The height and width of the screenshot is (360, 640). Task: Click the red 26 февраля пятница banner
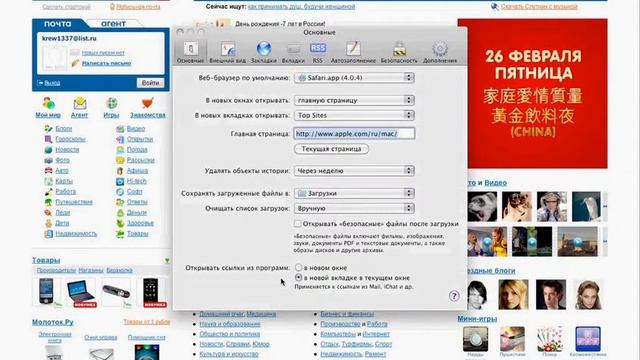tap(533, 93)
